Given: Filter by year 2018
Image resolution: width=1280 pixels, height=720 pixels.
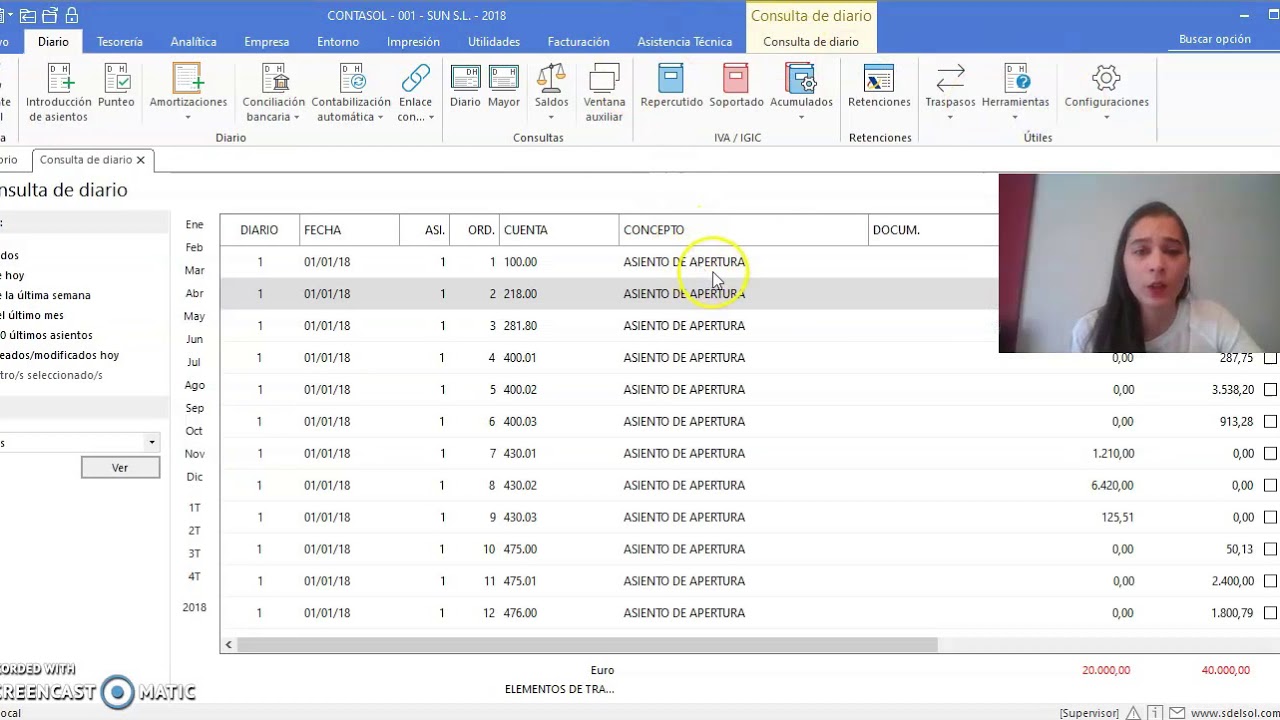Looking at the screenshot, I should tap(194, 607).
